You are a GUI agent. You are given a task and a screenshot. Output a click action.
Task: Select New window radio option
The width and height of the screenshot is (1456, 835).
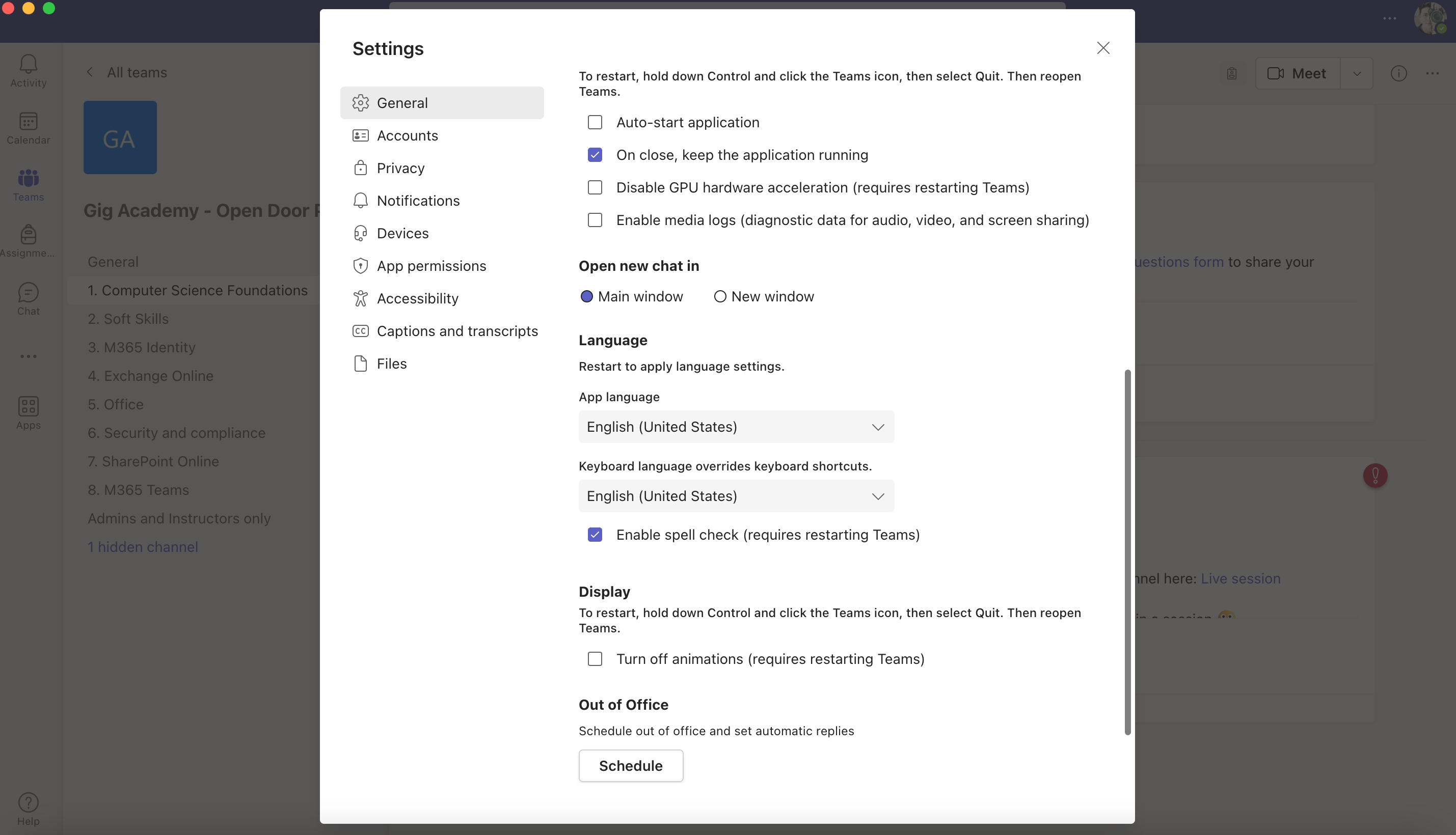[x=719, y=296]
